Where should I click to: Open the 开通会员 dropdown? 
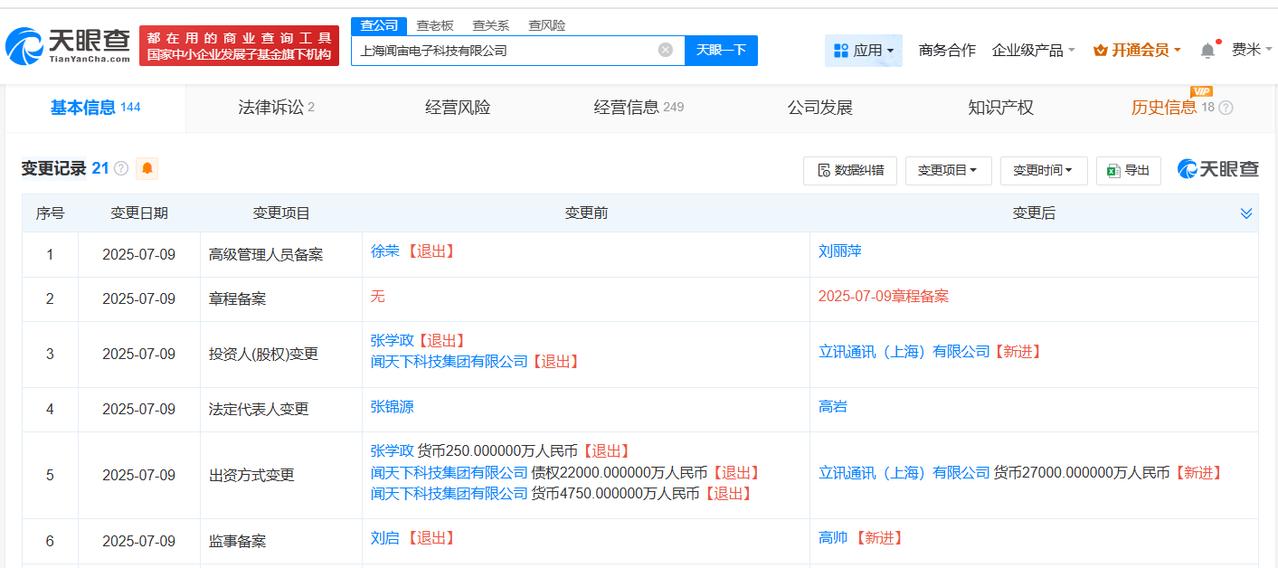pos(1137,50)
